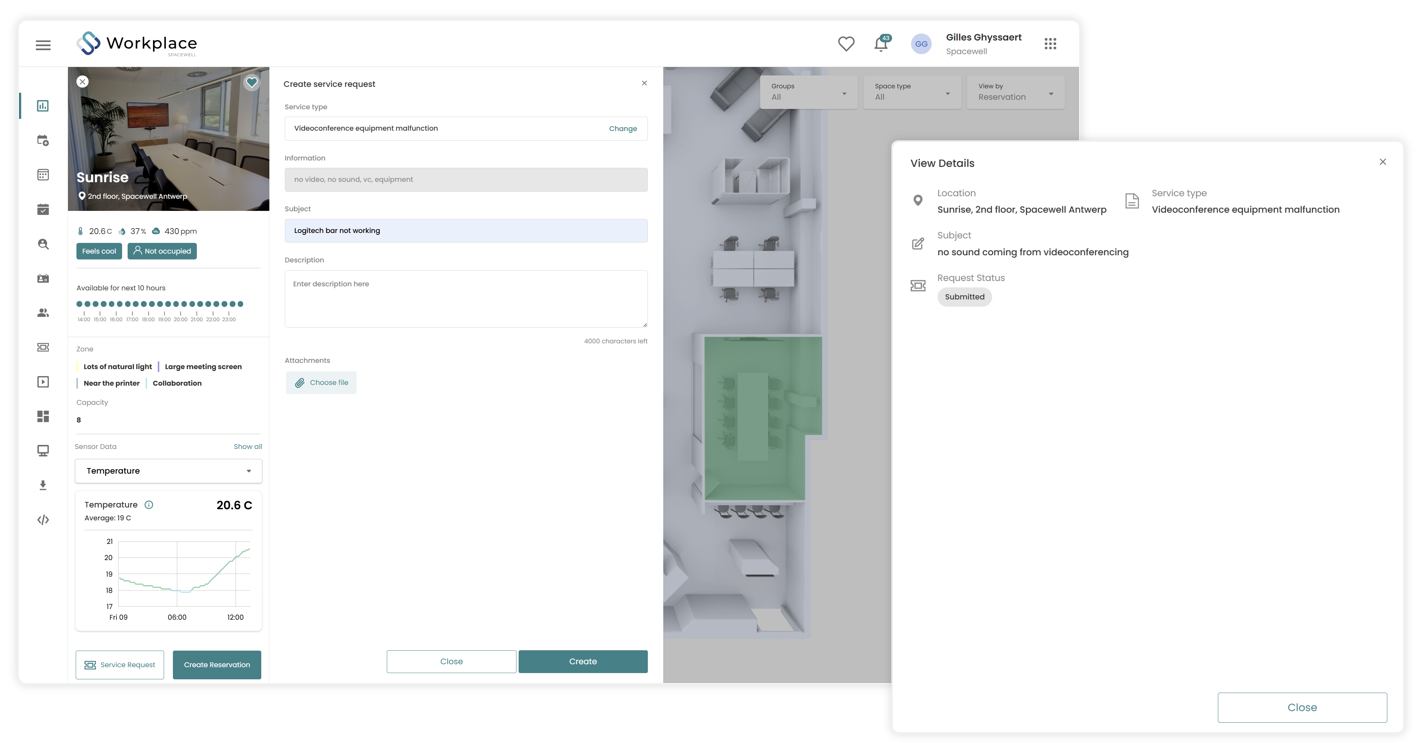Click the temperature info icon
The height and width of the screenshot is (746, 1419).
149,505
